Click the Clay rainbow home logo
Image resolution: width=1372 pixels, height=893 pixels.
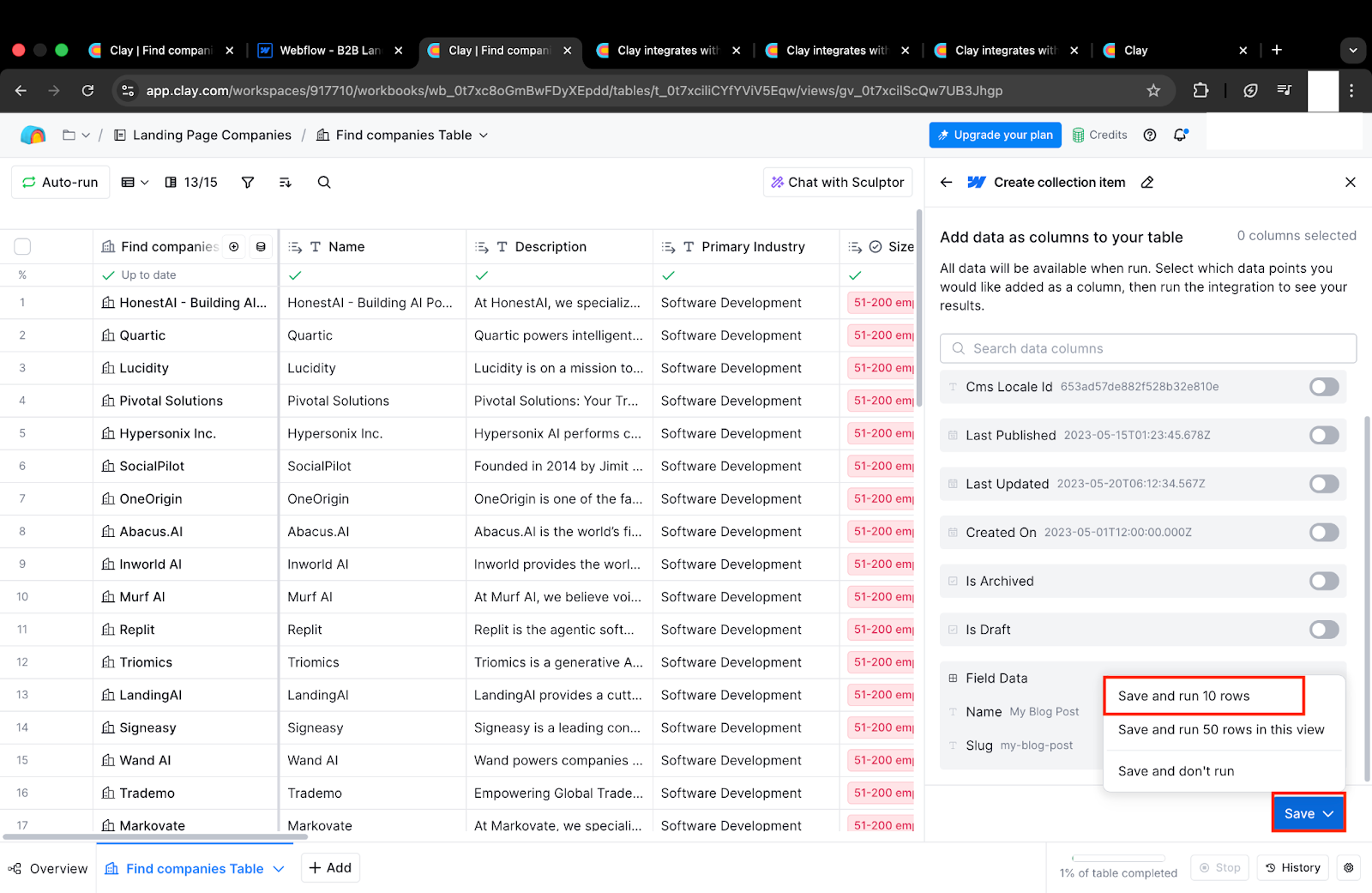pyautogui.click(x=33, y=135)
